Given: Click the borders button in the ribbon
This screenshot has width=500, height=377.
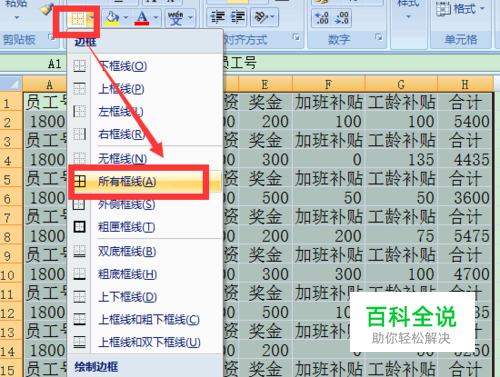Looking at the screenshot, I should 78,18.
